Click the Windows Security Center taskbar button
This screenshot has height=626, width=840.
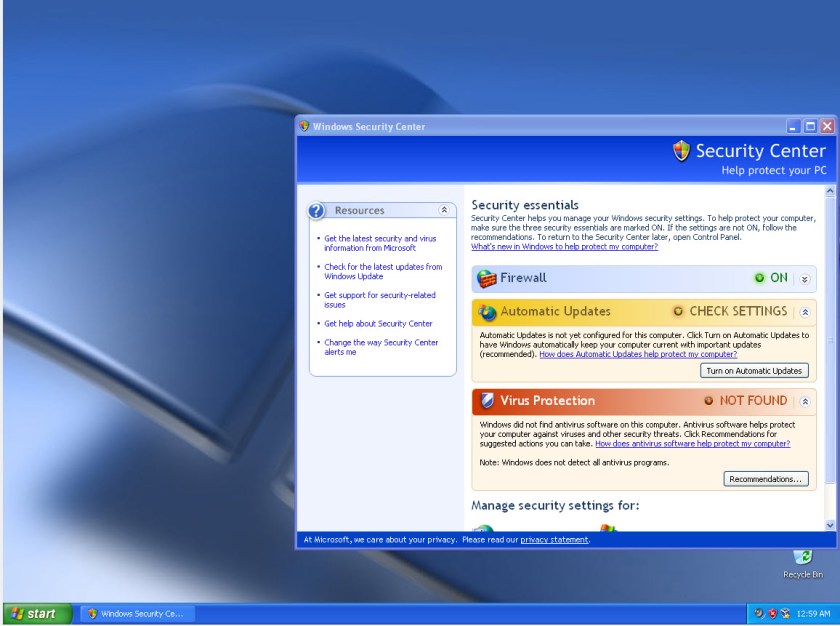click(x=138, y=614)
